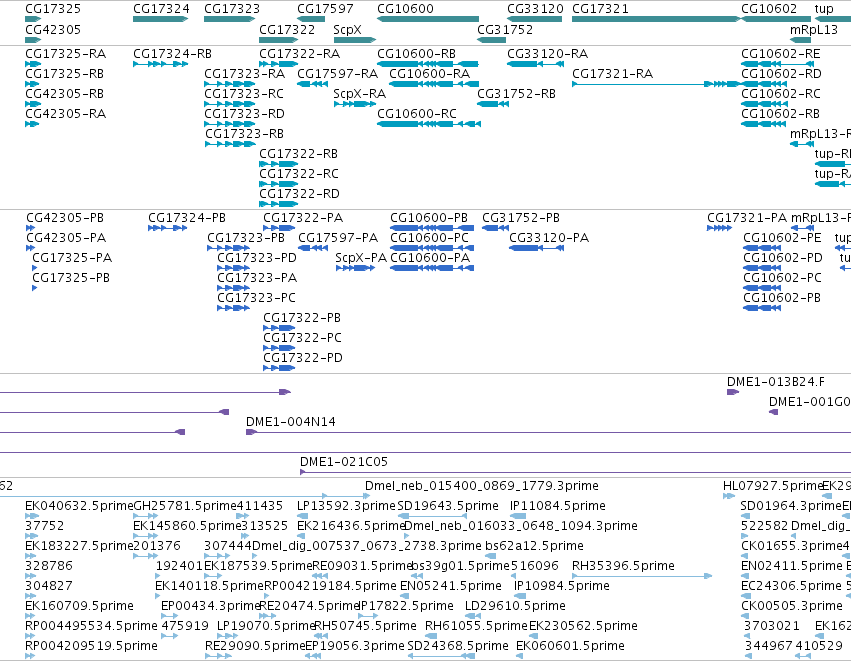Click transcript label CG17322-RA
This screenshot has height=661, width=851.
click(300, 54)
